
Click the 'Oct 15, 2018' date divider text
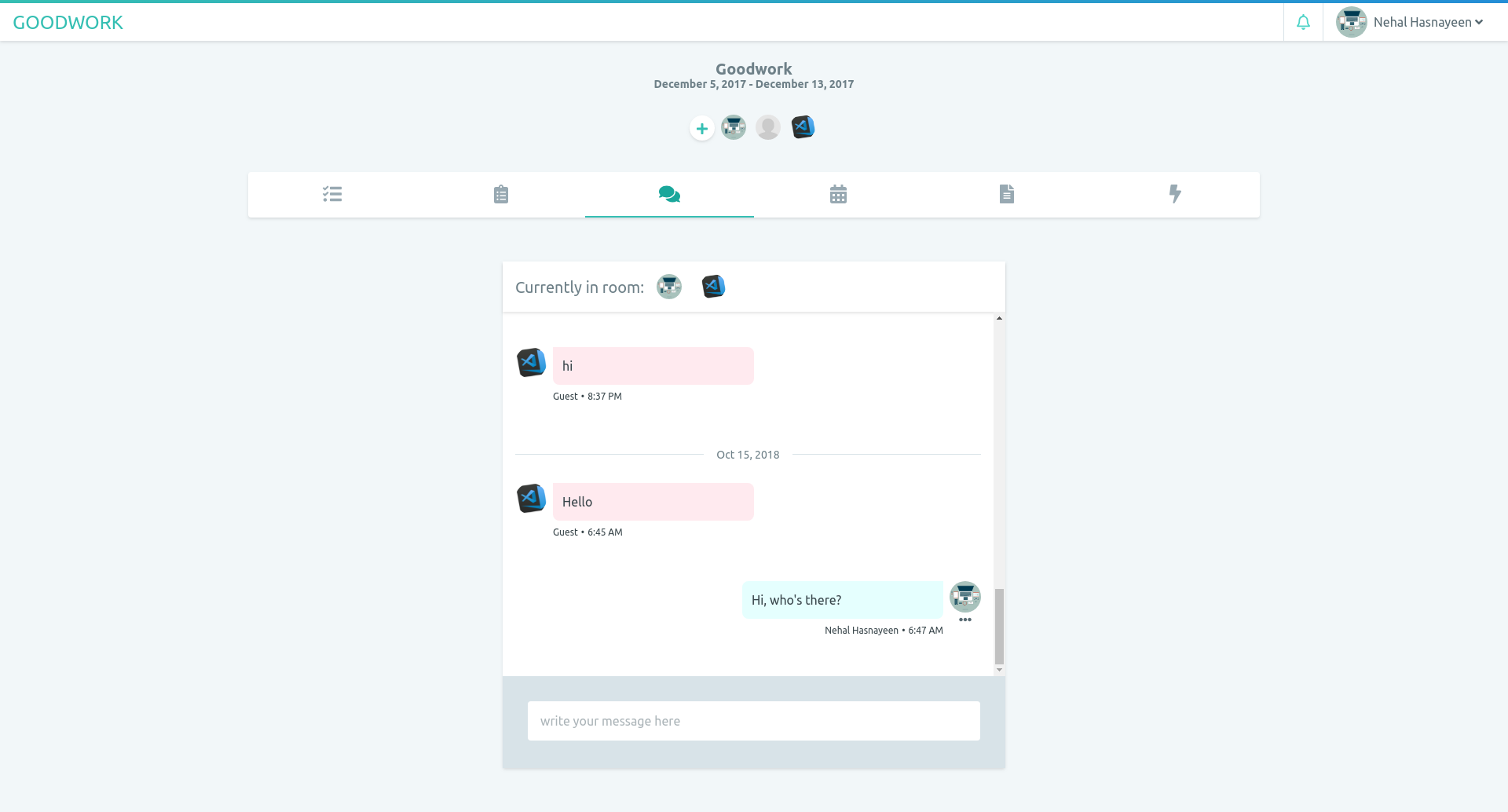748,455
